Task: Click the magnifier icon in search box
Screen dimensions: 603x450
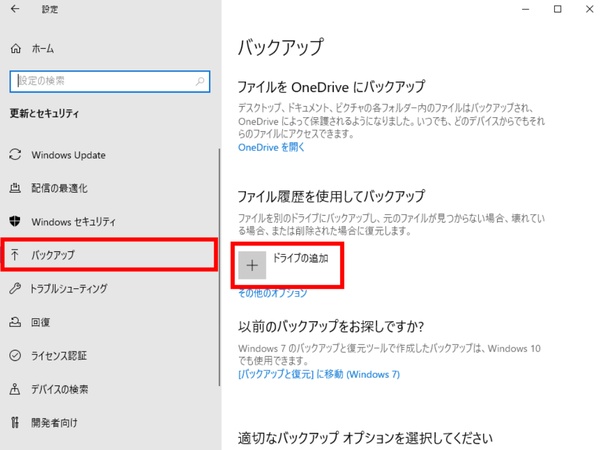Action: point(200,81)
